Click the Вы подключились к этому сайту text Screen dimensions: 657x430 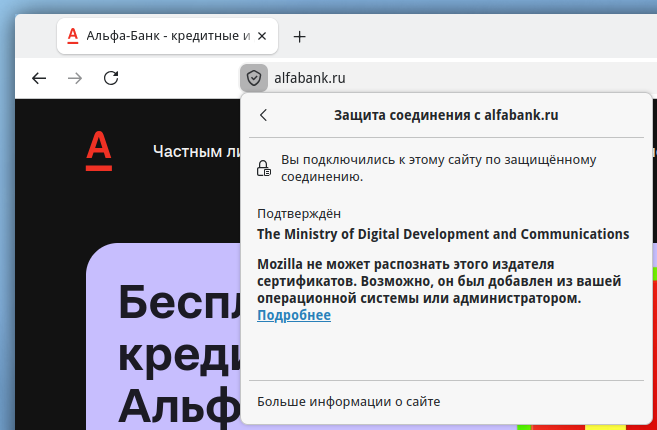(439, 168)
